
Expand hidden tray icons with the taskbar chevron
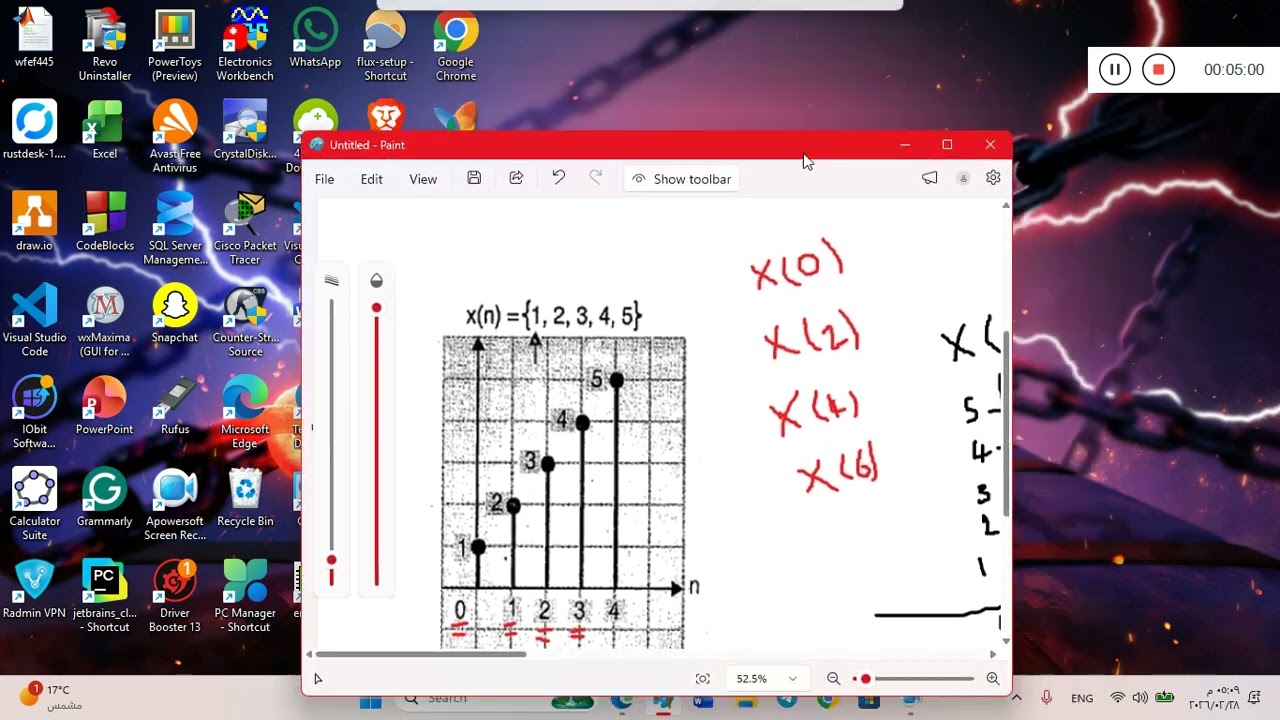coord(1017,697)
